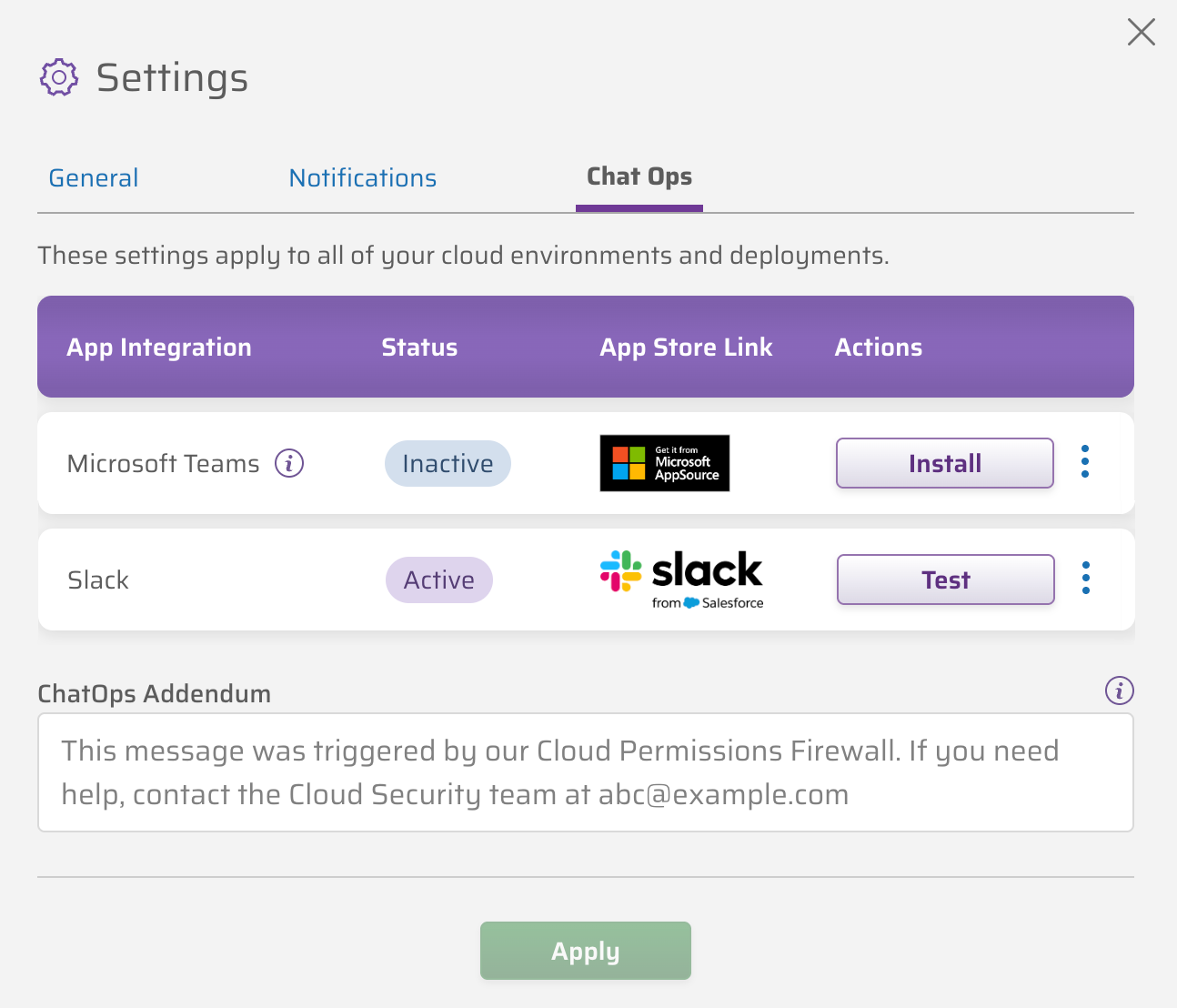Click the info icon beside Microsoft Teams
Screen dimensions: 1177x1008
point(289,463)
